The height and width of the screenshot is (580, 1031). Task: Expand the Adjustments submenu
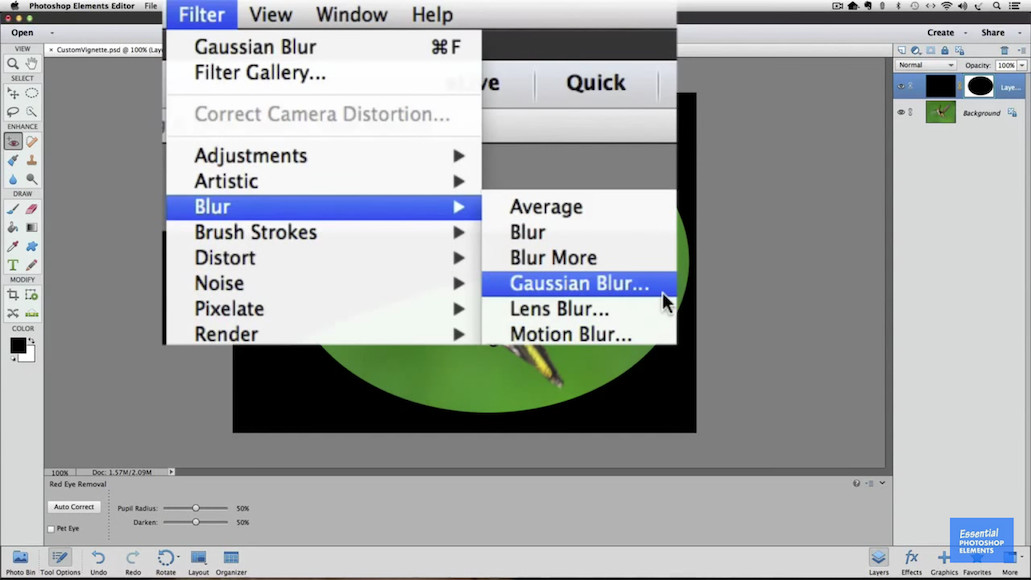pyautogui.click(x=324, y=156)
